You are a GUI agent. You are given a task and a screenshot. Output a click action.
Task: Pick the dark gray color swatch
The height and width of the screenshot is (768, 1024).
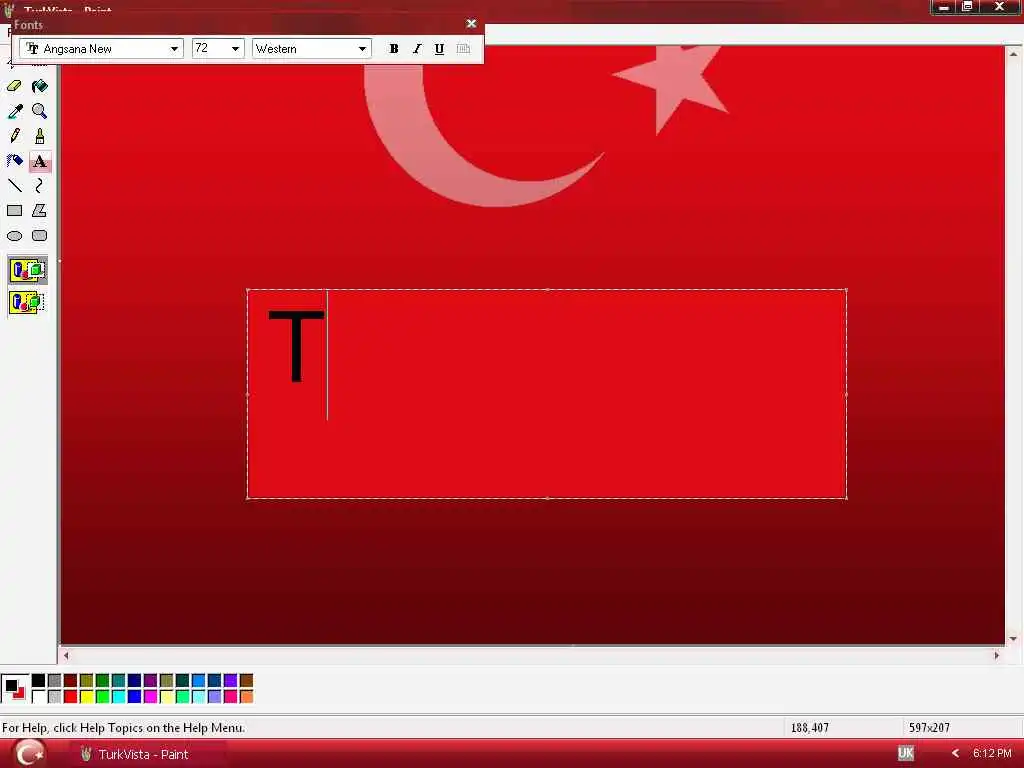[x=55, y=680]
